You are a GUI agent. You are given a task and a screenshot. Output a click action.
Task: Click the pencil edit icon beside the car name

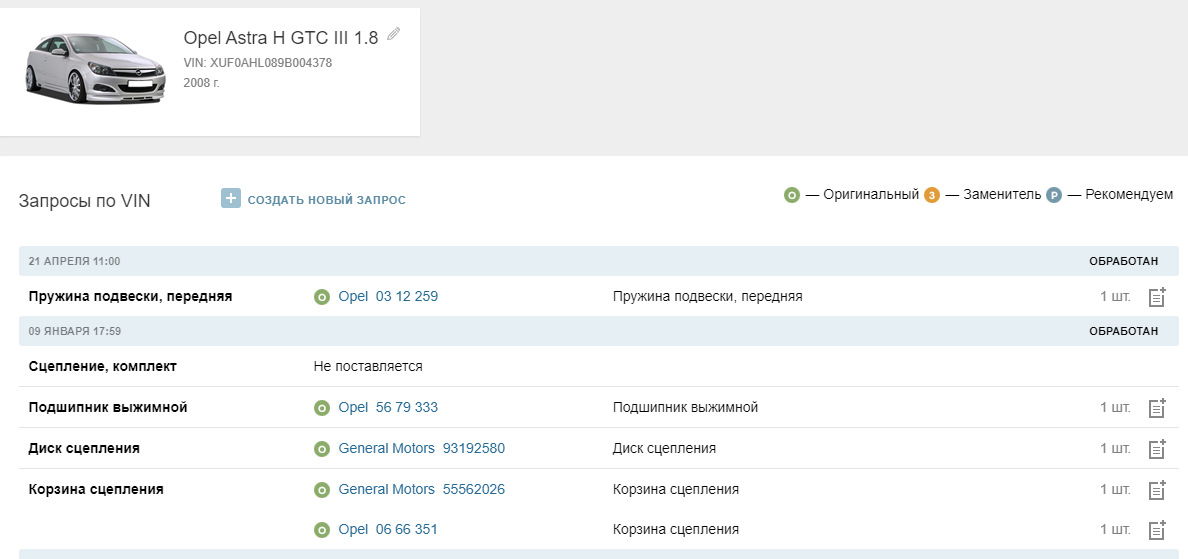click(x=393, y=34)
